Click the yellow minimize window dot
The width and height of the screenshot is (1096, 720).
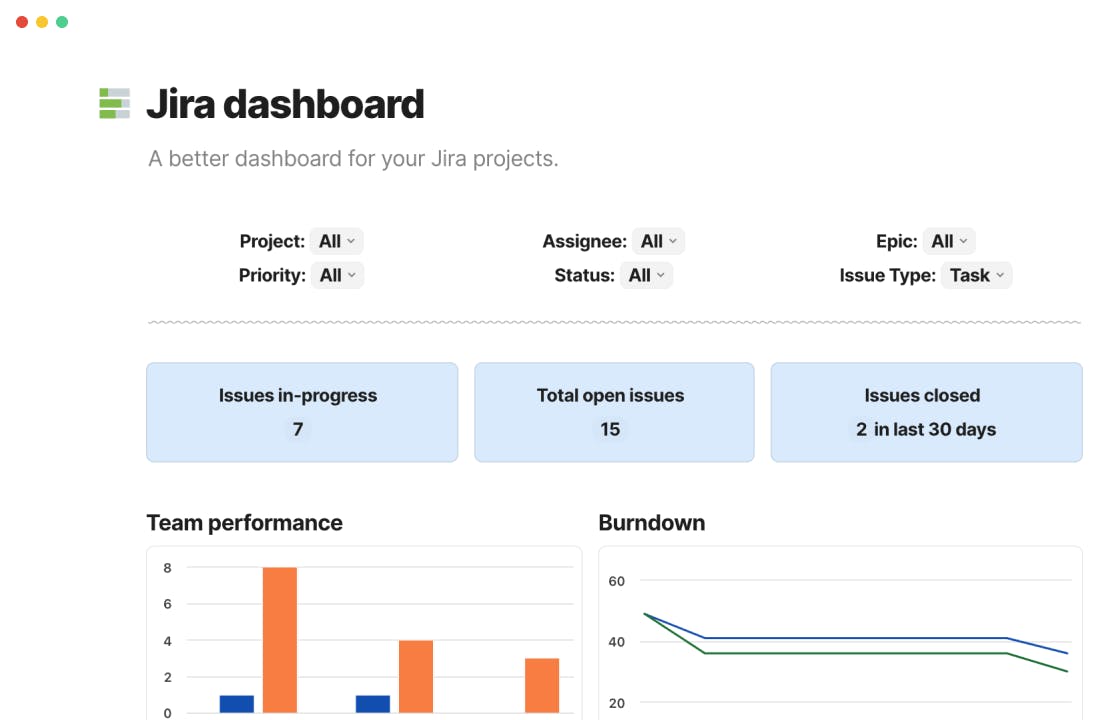[x=42, y=22]
